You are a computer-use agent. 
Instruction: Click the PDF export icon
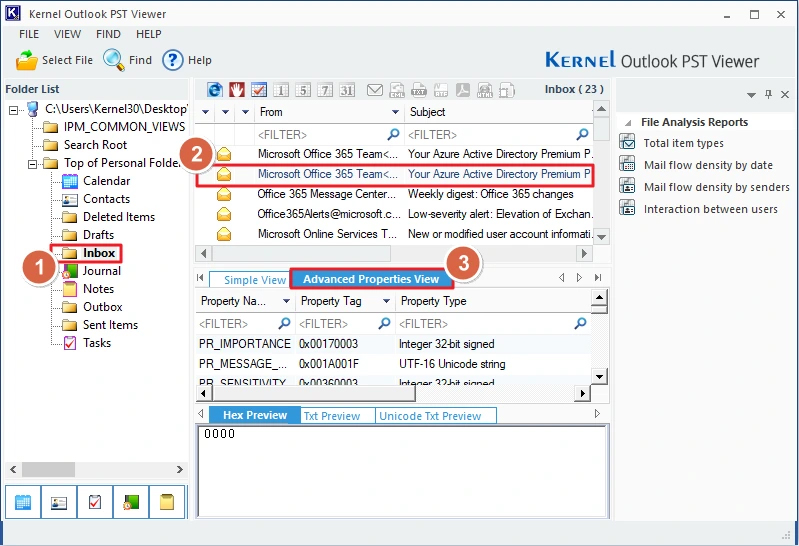click(463, 90)
